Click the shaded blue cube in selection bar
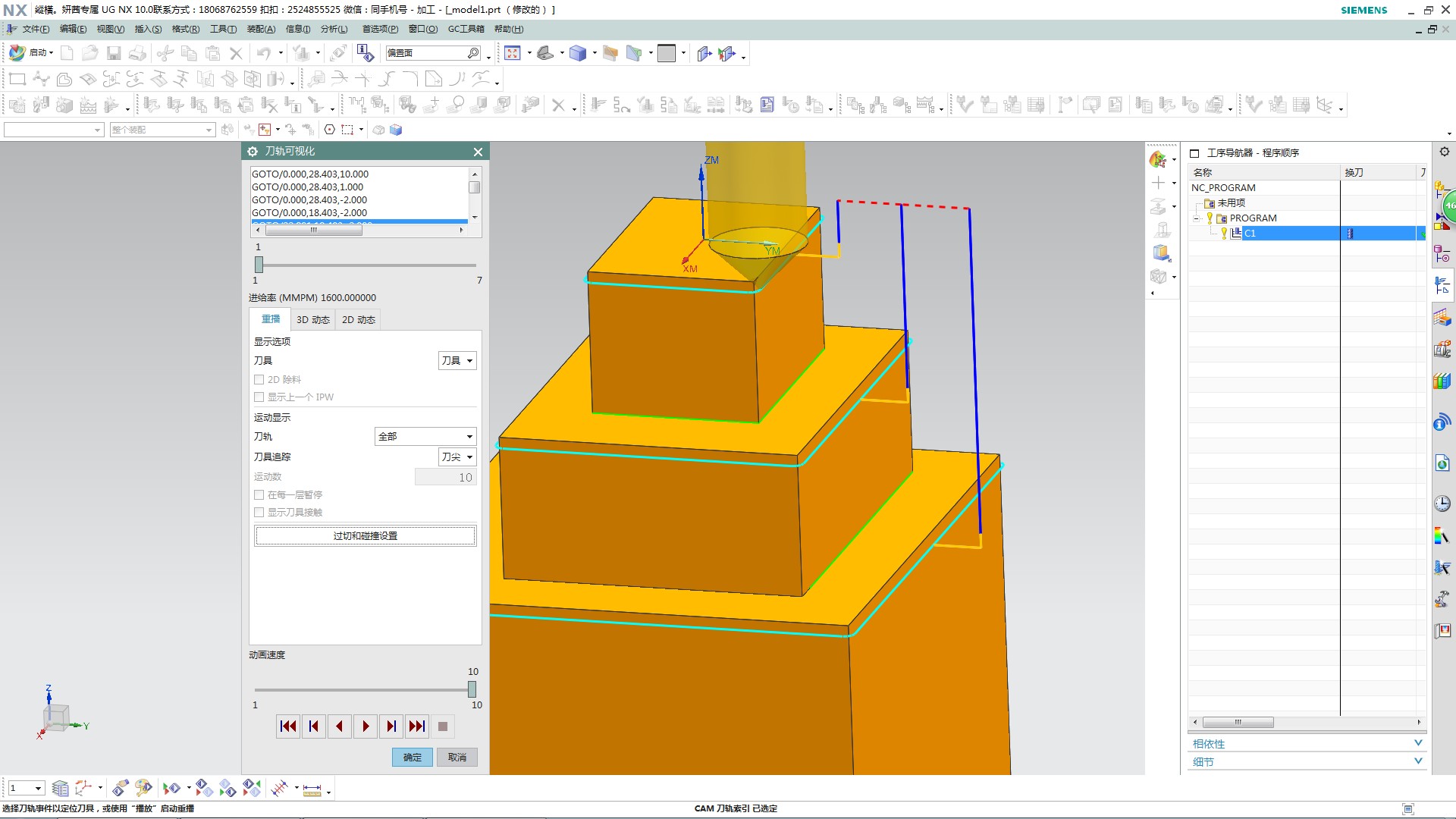Image resolution: width=1456 pixels, height=819 pixels. pyautogui.click(x=396, y=130)
